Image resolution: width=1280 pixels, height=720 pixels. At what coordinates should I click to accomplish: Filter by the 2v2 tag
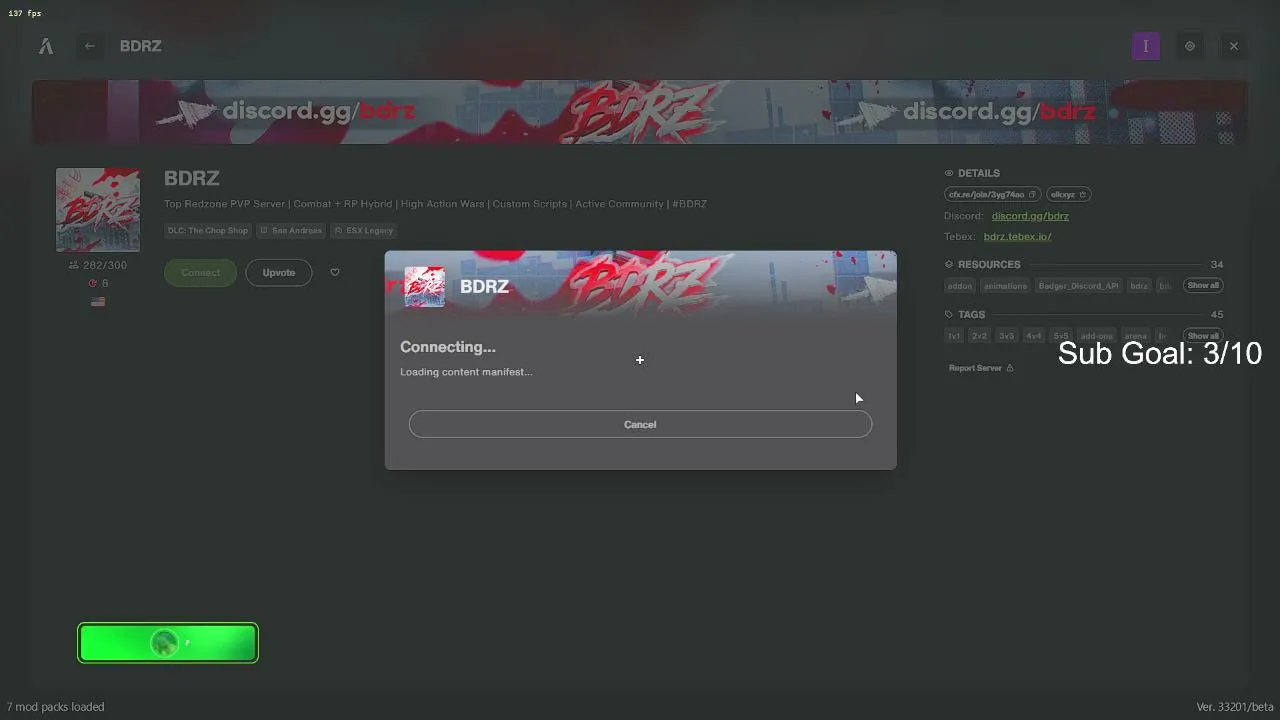point(979,336)
